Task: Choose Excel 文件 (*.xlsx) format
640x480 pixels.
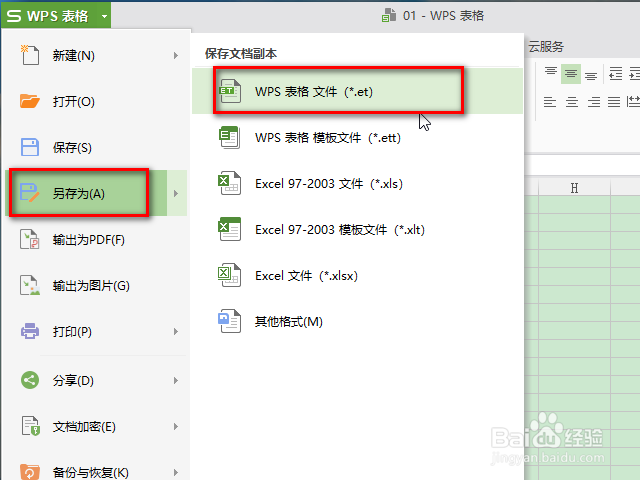Action: click(357, 275)
